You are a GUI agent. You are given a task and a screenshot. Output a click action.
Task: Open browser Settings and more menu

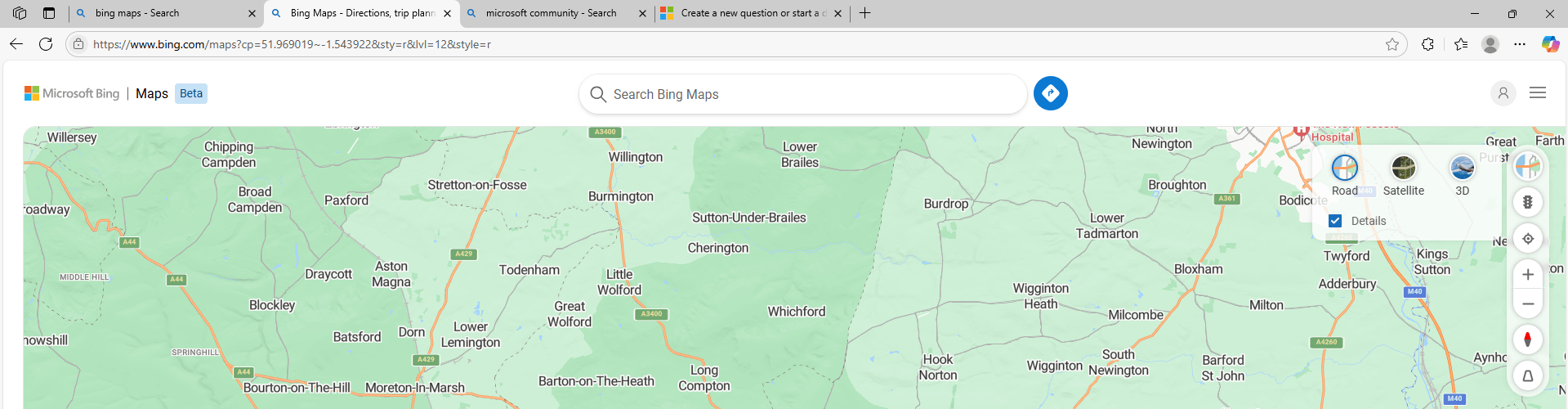1520,44
